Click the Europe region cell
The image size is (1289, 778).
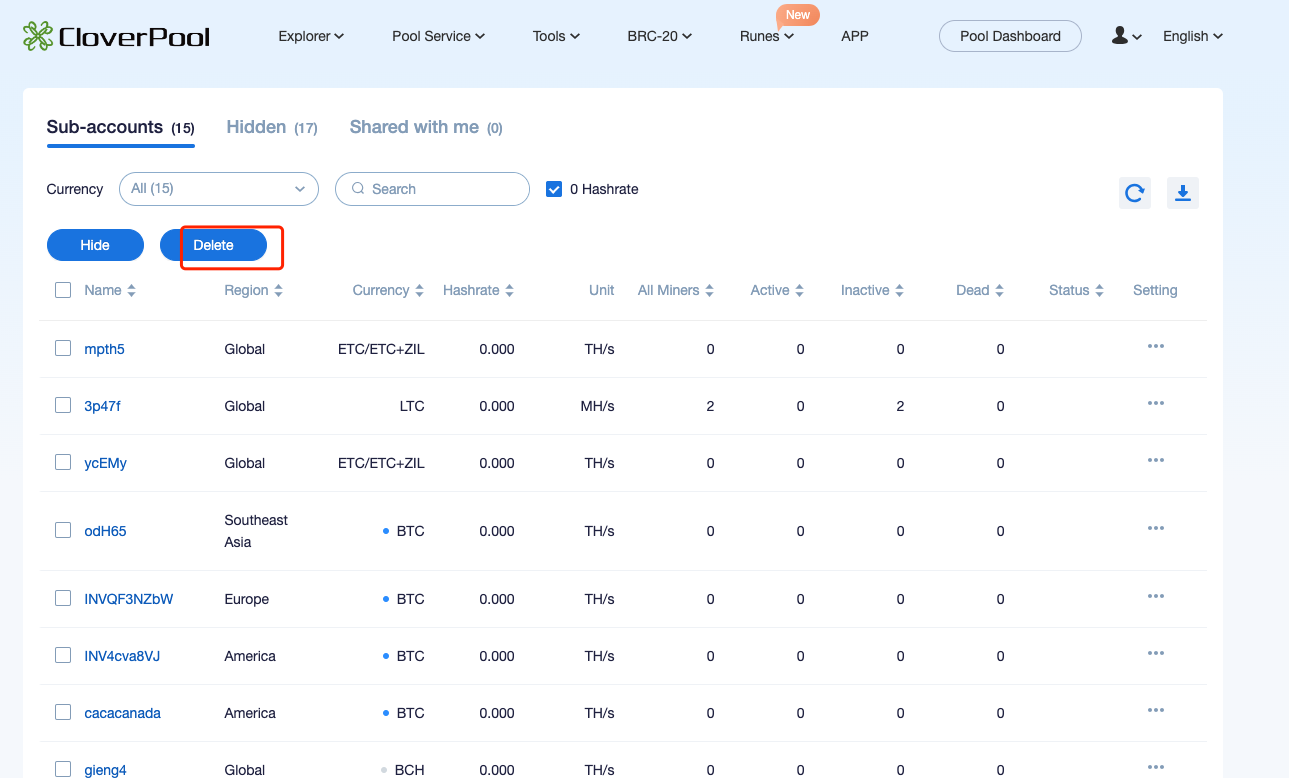coord(247,599)
